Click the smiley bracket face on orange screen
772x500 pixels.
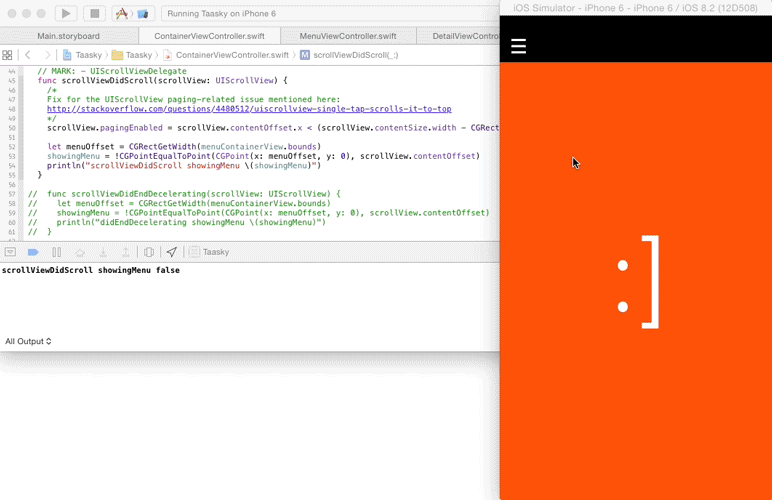(637, 283)
